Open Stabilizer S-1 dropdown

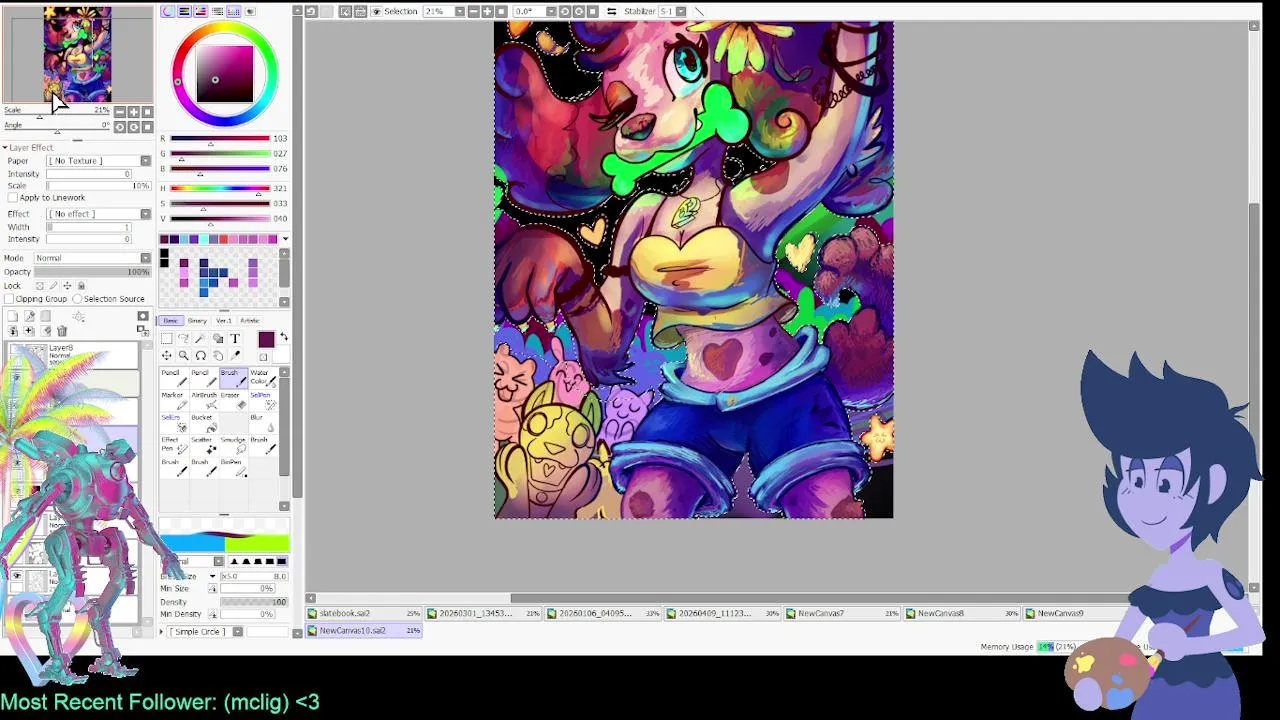pos(681,11)
